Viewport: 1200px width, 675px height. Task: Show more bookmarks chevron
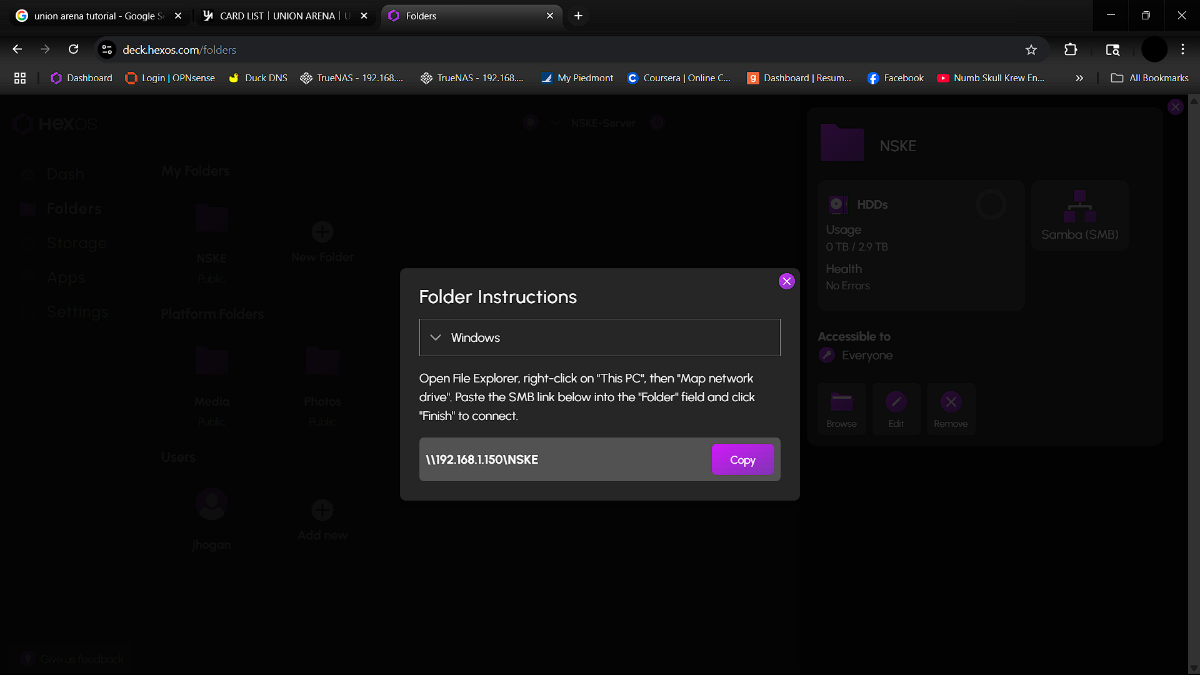[x=1079, y=77]
